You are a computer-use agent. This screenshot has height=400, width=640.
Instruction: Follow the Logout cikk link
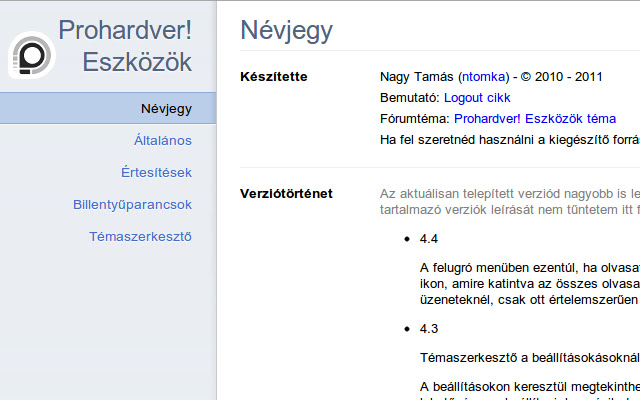pos(477,98)
